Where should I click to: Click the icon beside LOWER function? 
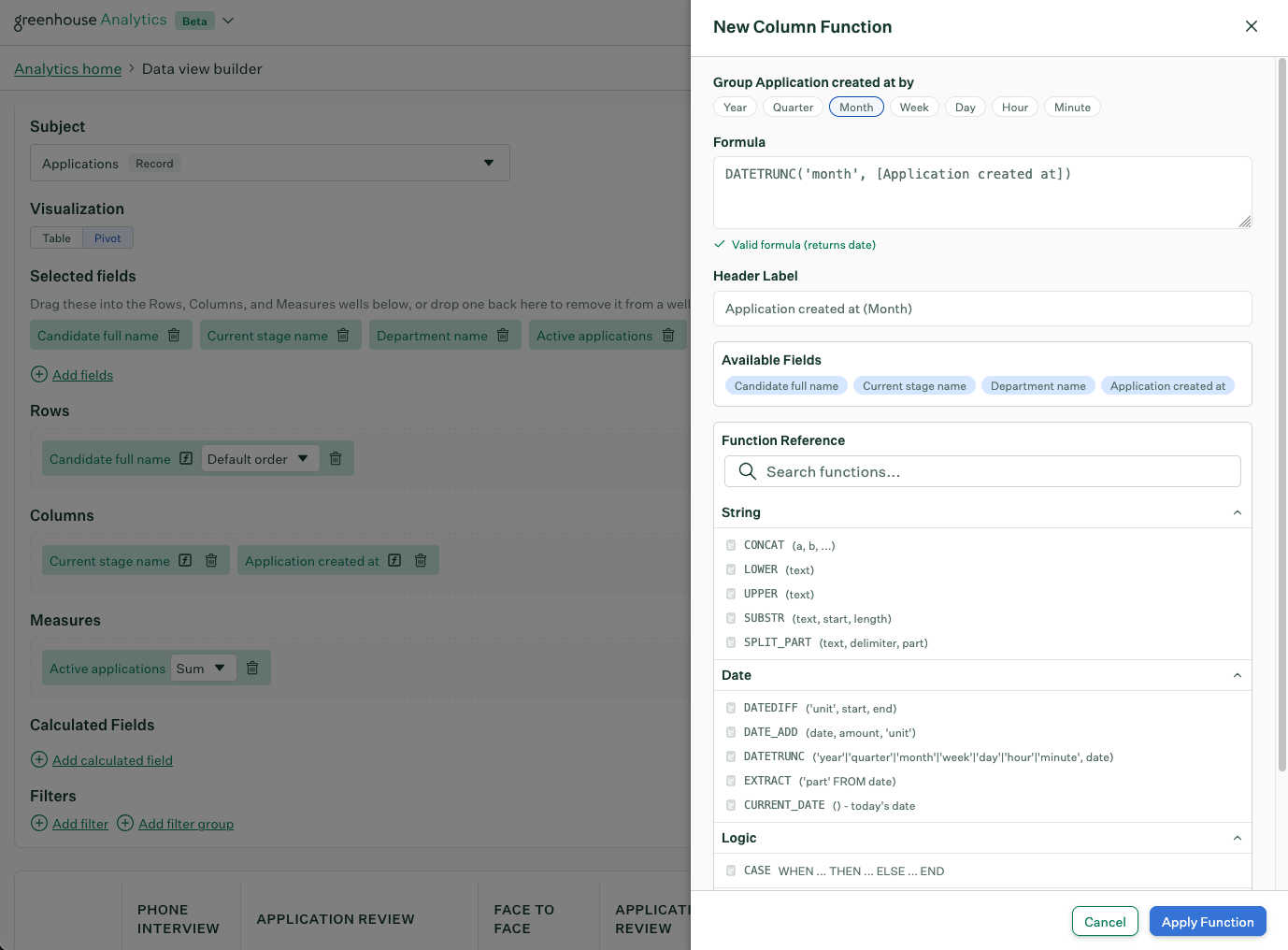click(x=731, y=569)
